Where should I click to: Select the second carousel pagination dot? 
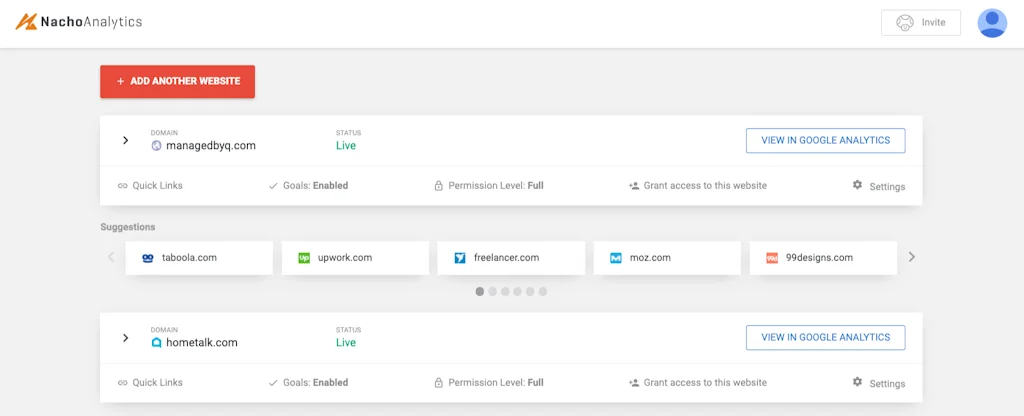click(x=492, y=292)
